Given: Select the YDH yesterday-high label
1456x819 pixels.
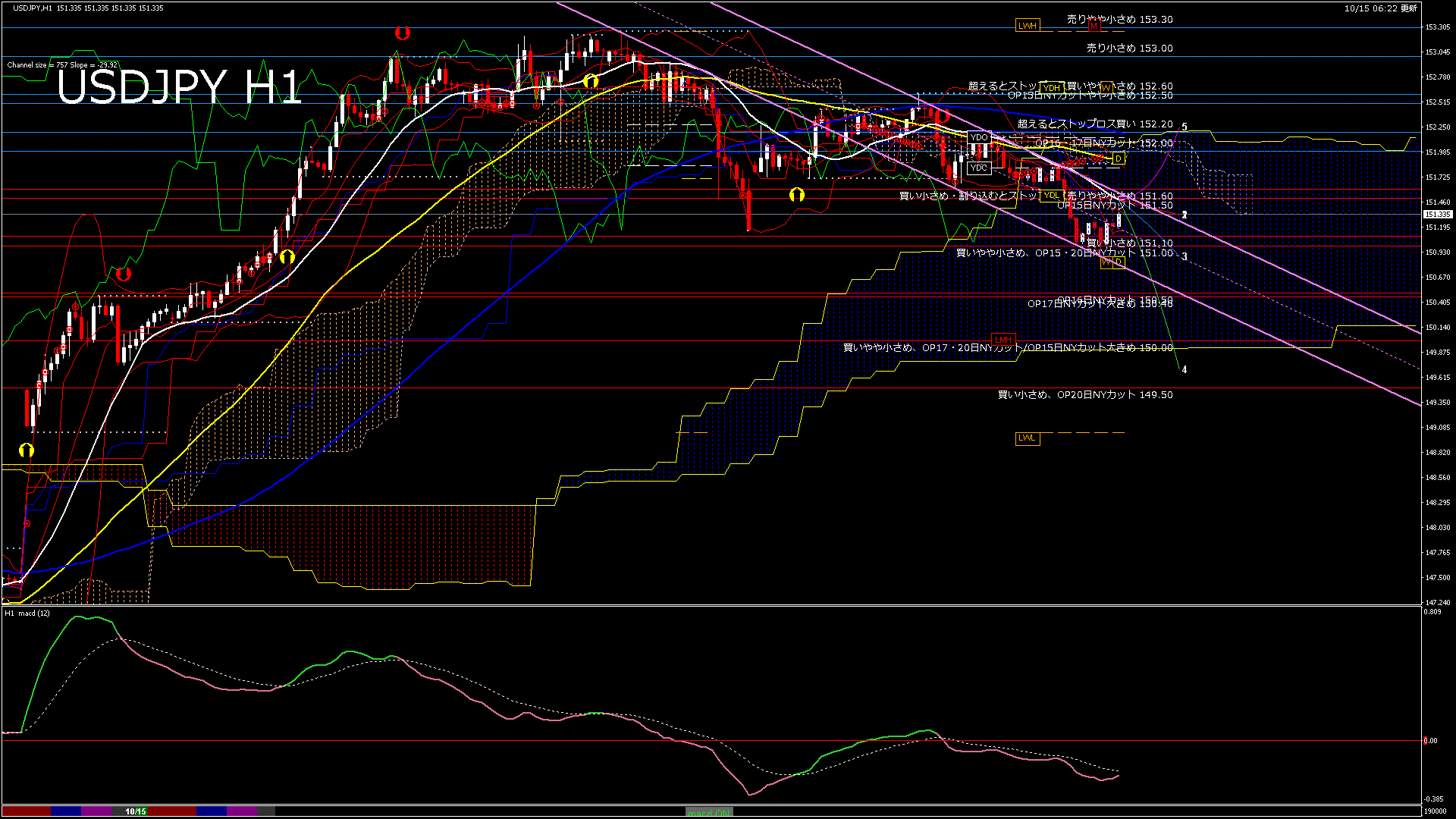Looking at the screenshot, I should 1052,88.
